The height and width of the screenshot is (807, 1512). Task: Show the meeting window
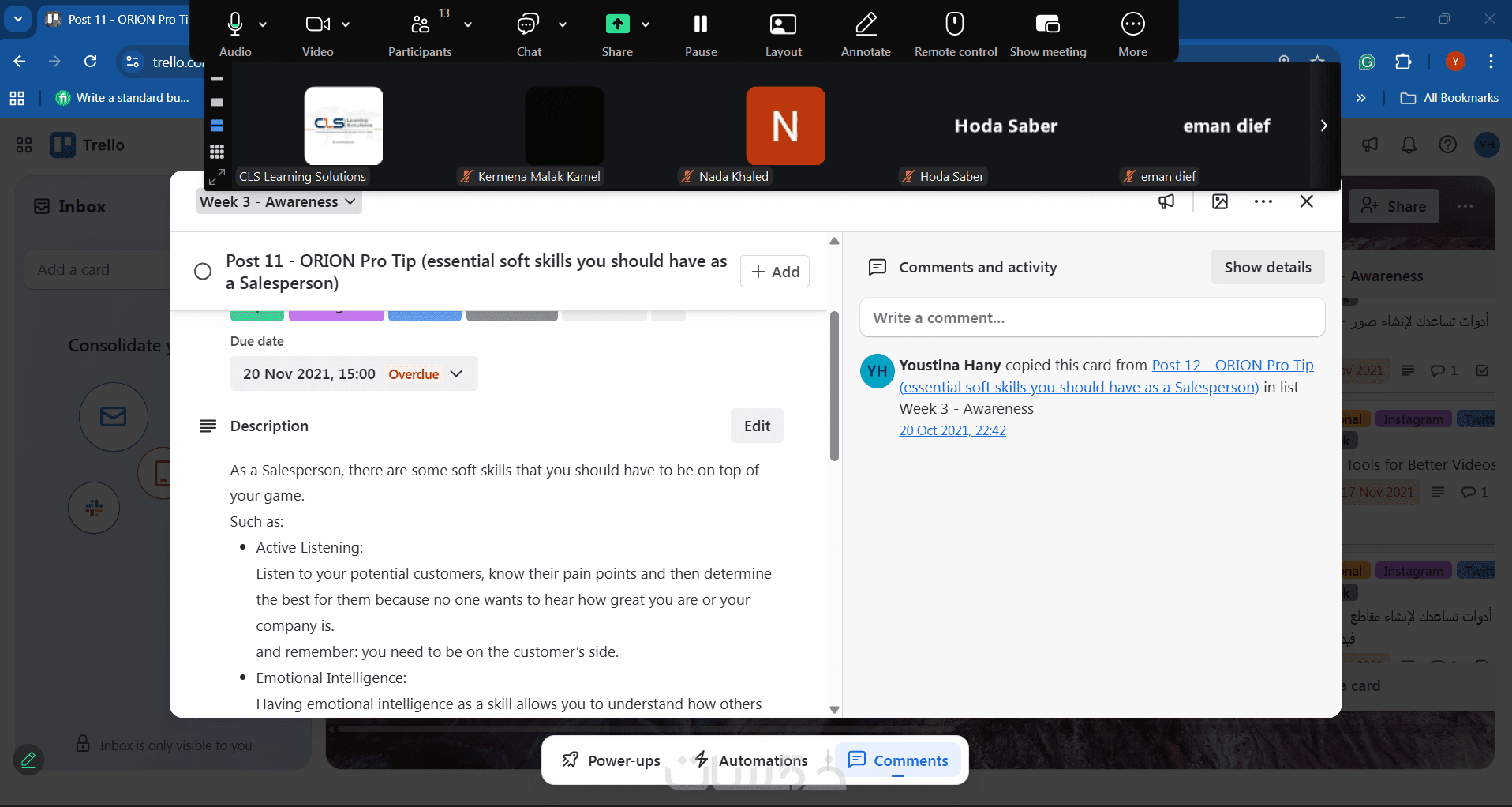[x=1047, y=24]
